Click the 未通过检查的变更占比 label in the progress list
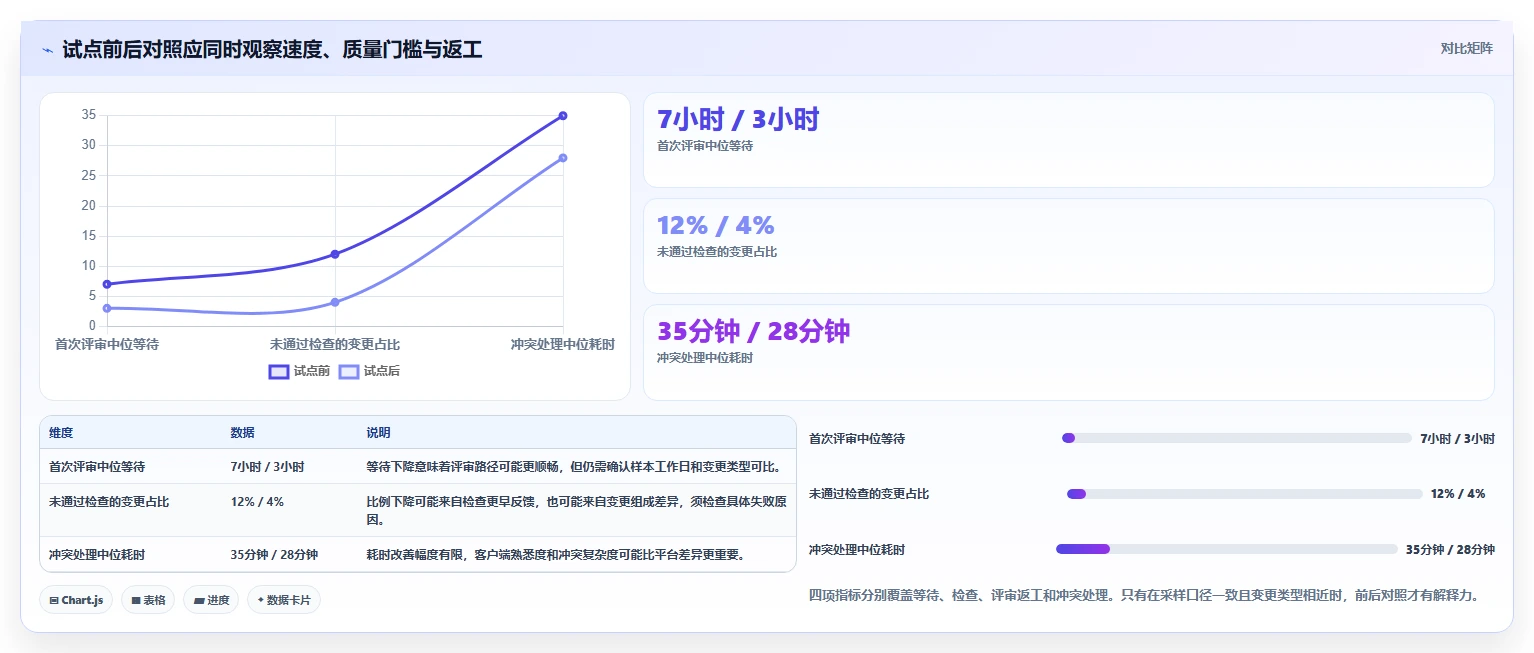Viewport: 1534px width, 653px height. (x=869, y=494)
